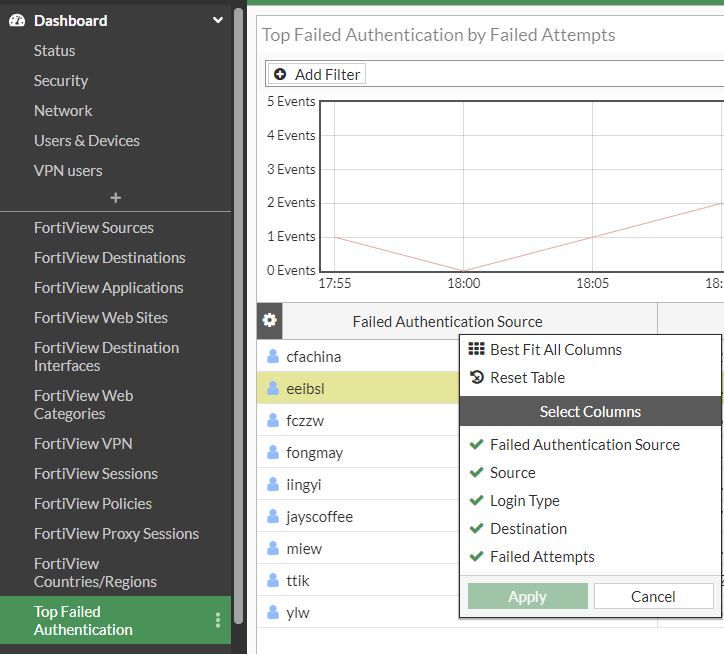Open FortiView Countries/Regions
Viewport: 724px width, 654px height.
[95, 573]
